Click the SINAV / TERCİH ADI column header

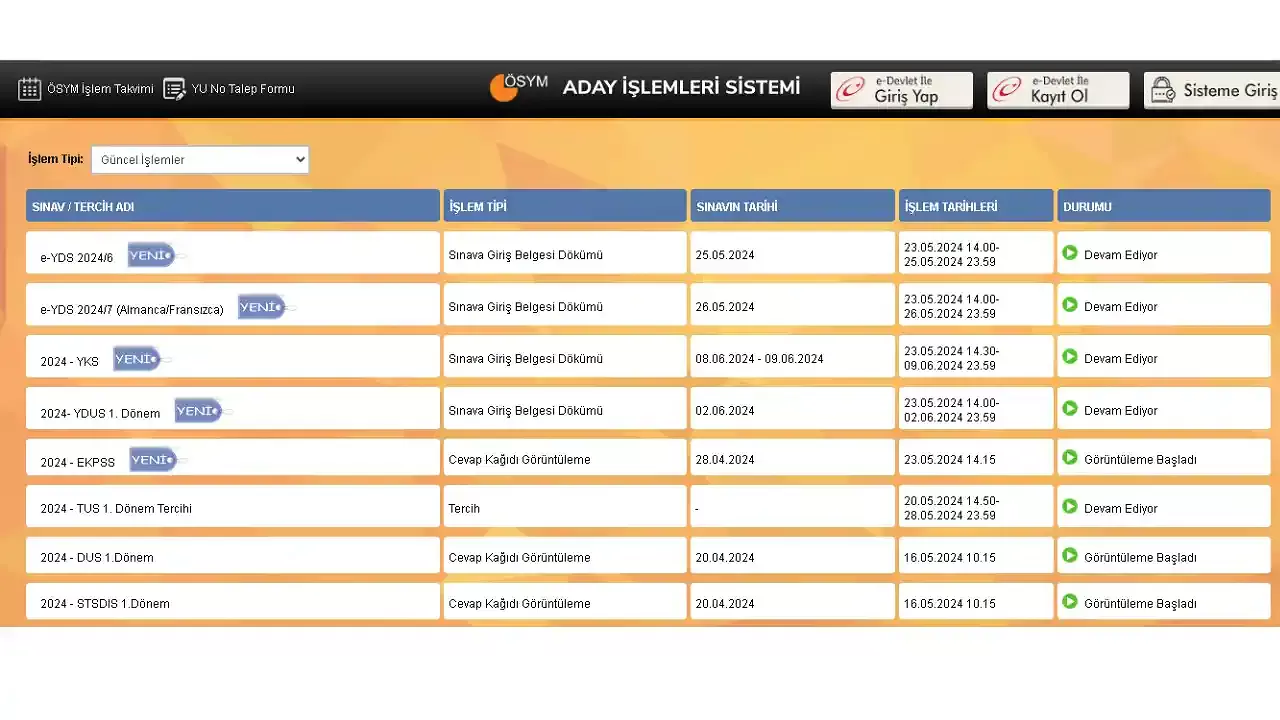coord(233,206)
